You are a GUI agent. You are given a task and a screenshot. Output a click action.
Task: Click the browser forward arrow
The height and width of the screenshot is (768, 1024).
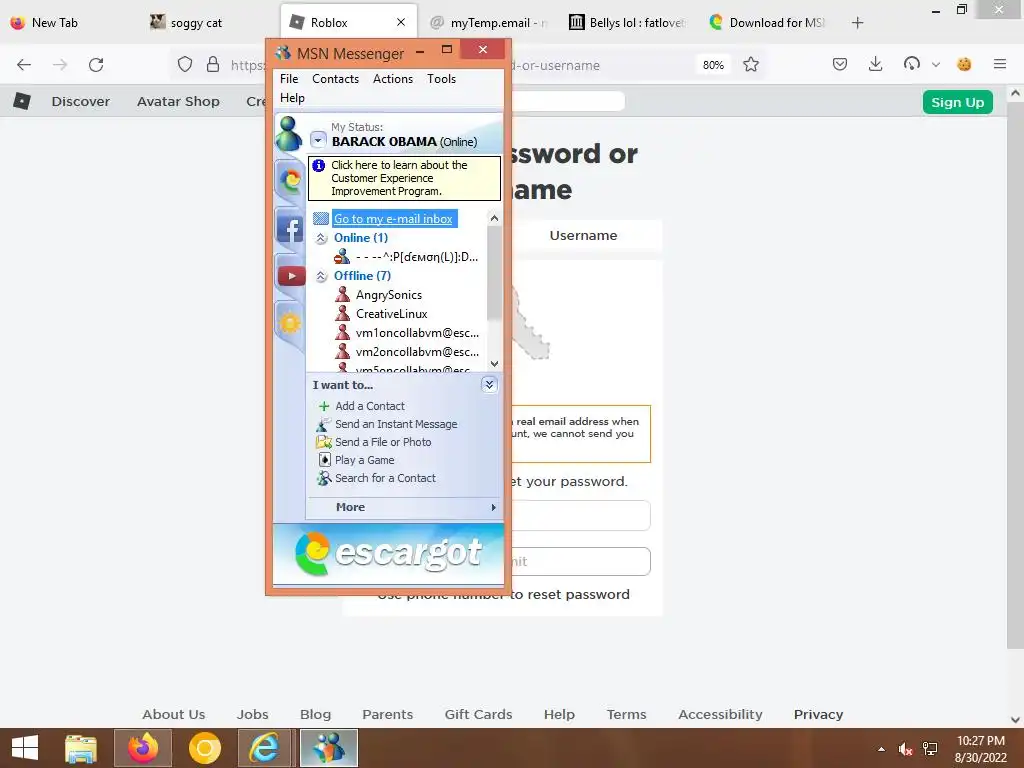[x=60, y=65]
